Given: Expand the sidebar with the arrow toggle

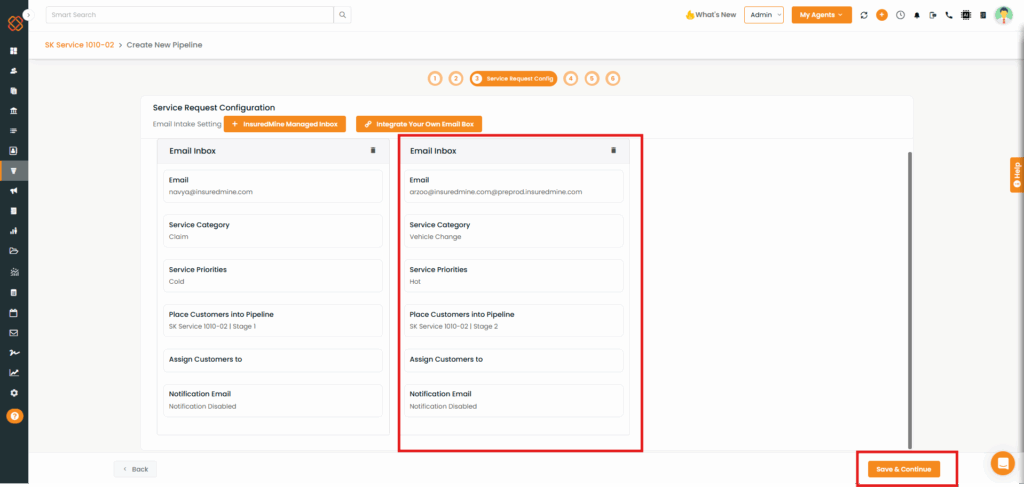Looking at the screenshot, I should [x=27, y=15].
